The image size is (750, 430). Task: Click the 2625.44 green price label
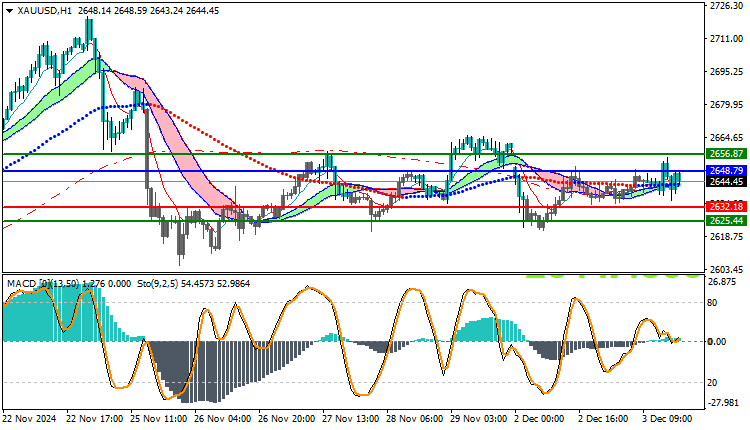[x=727, y=221]
